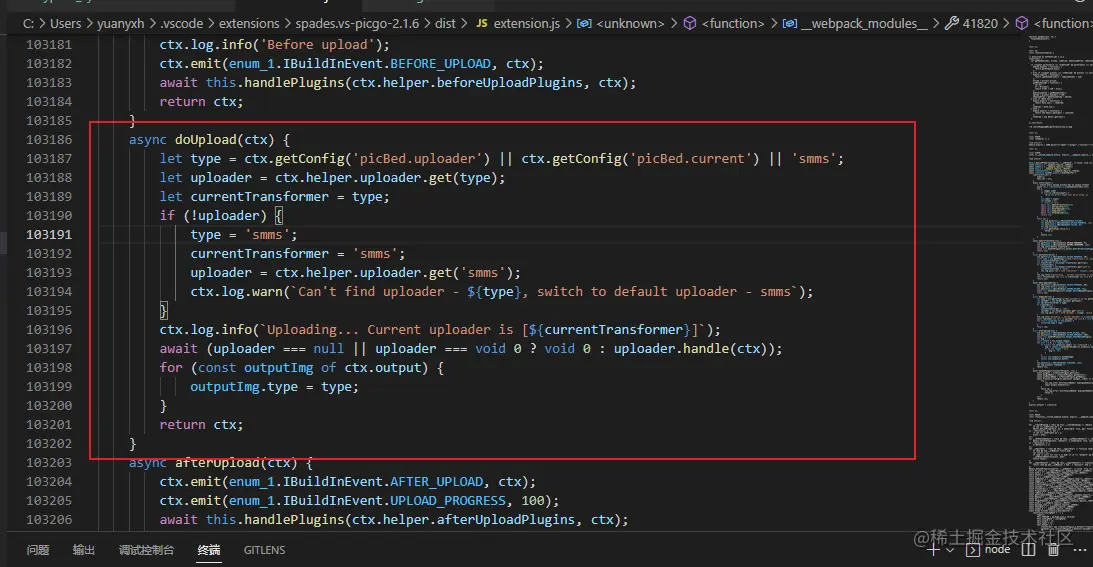Kill terminal with the trash icon
Viewport: 1093px width, 567px height.
click(x=1053, y=550)
